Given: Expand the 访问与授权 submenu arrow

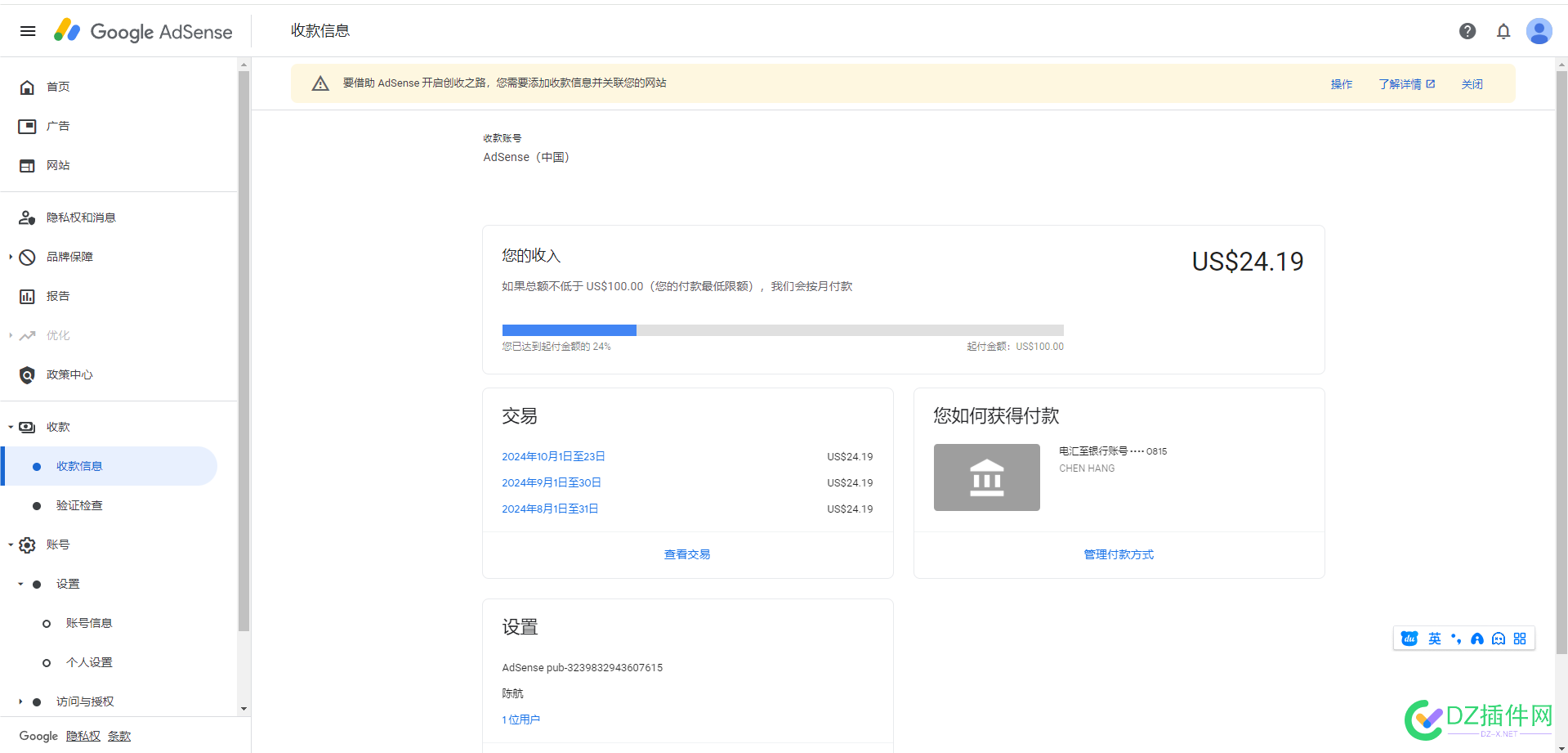Looking at the screenshot, I should click(x=20, y=701).
